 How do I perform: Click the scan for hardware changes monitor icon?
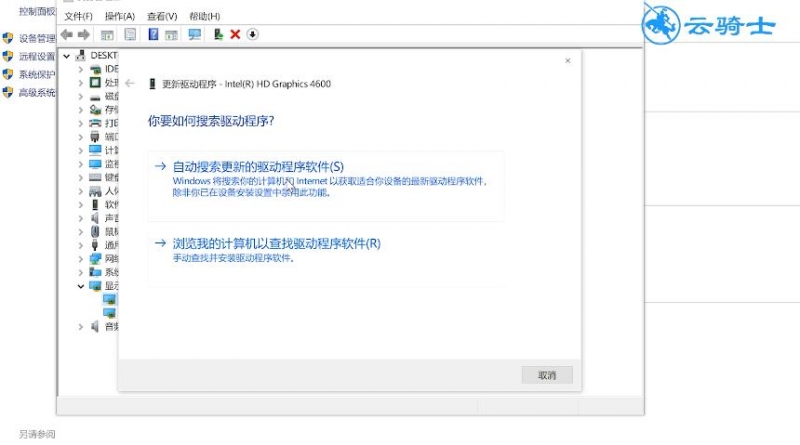194,35
